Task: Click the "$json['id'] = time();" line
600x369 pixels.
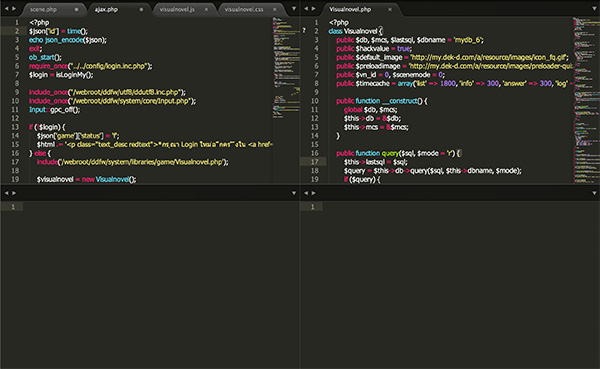Action: pyautogui.click(x=59, y=31)
